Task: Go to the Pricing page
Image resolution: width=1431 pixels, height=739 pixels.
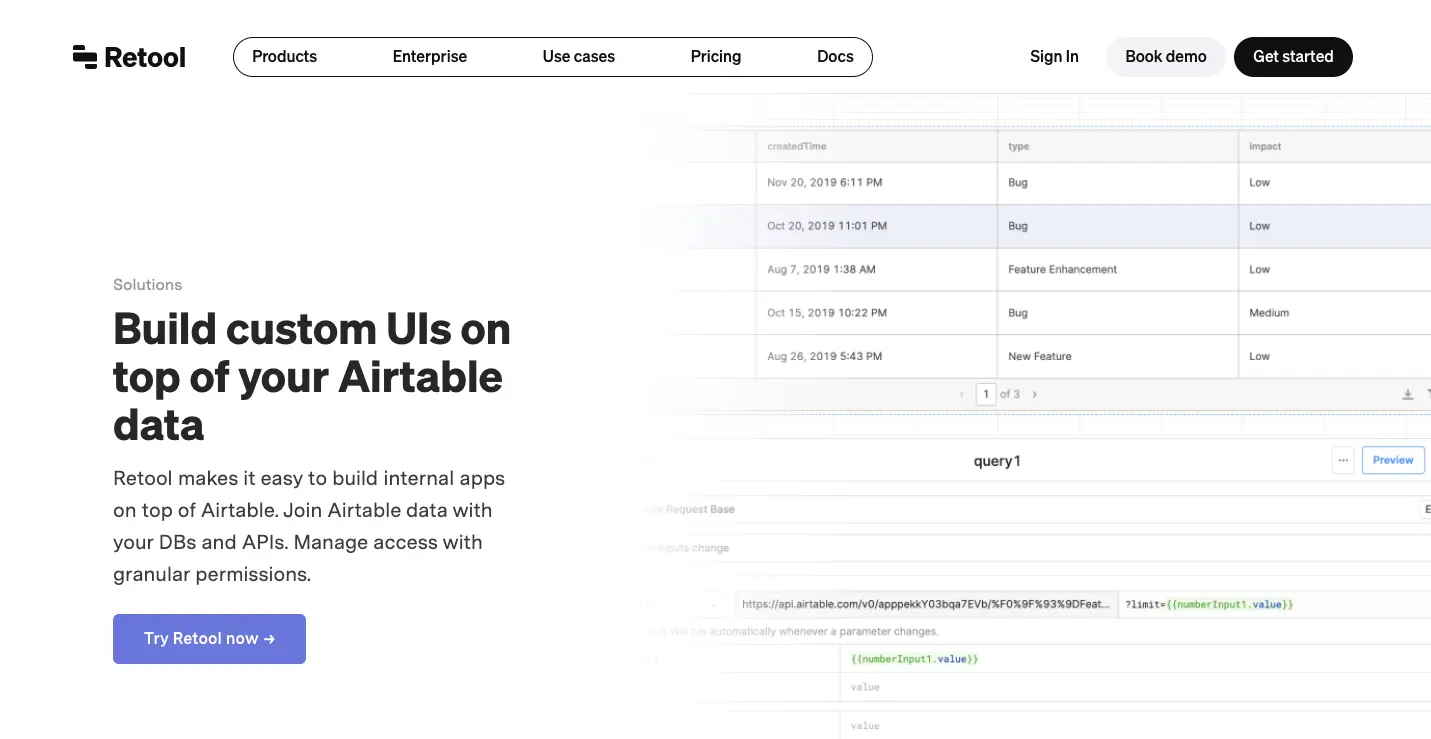Action: (x=716, y=57)
